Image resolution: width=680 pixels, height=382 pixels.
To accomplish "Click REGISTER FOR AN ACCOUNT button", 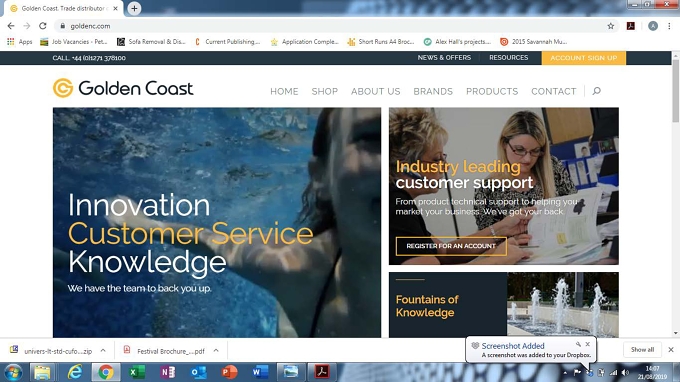I will point(451,246).
